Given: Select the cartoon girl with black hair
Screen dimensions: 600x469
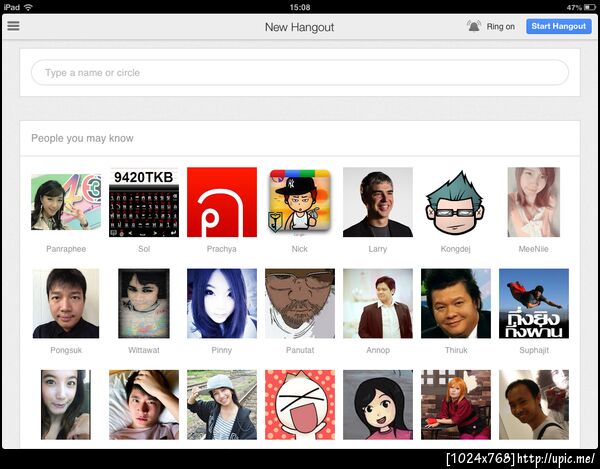Looking at the screenshot, I should tap(378, 404).
